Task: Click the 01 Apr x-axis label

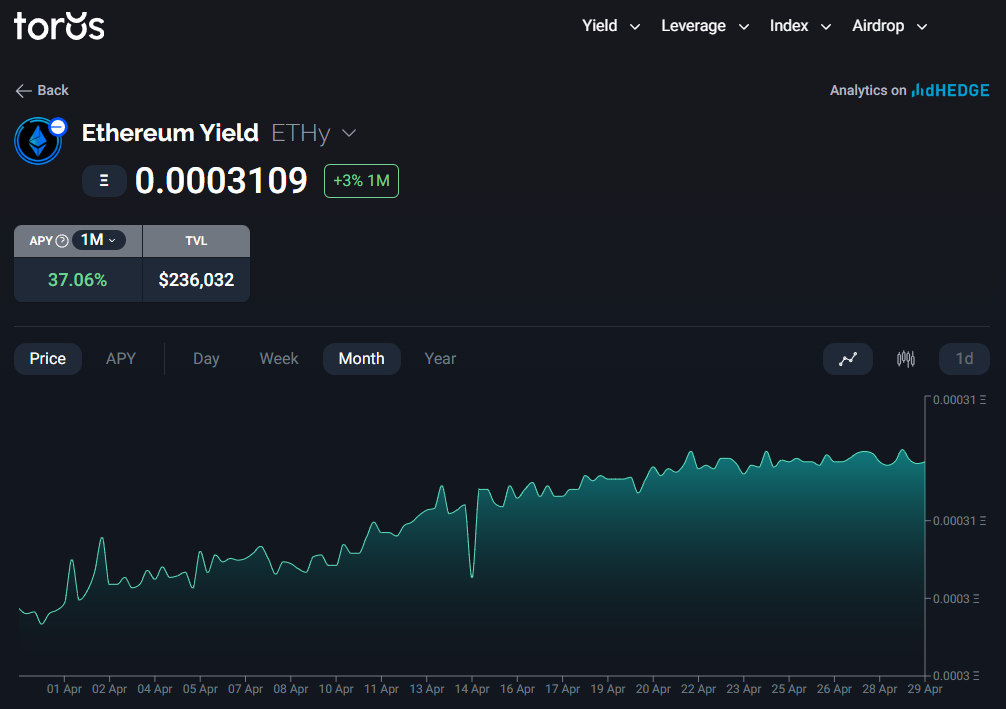Action: tap(64, 689)
